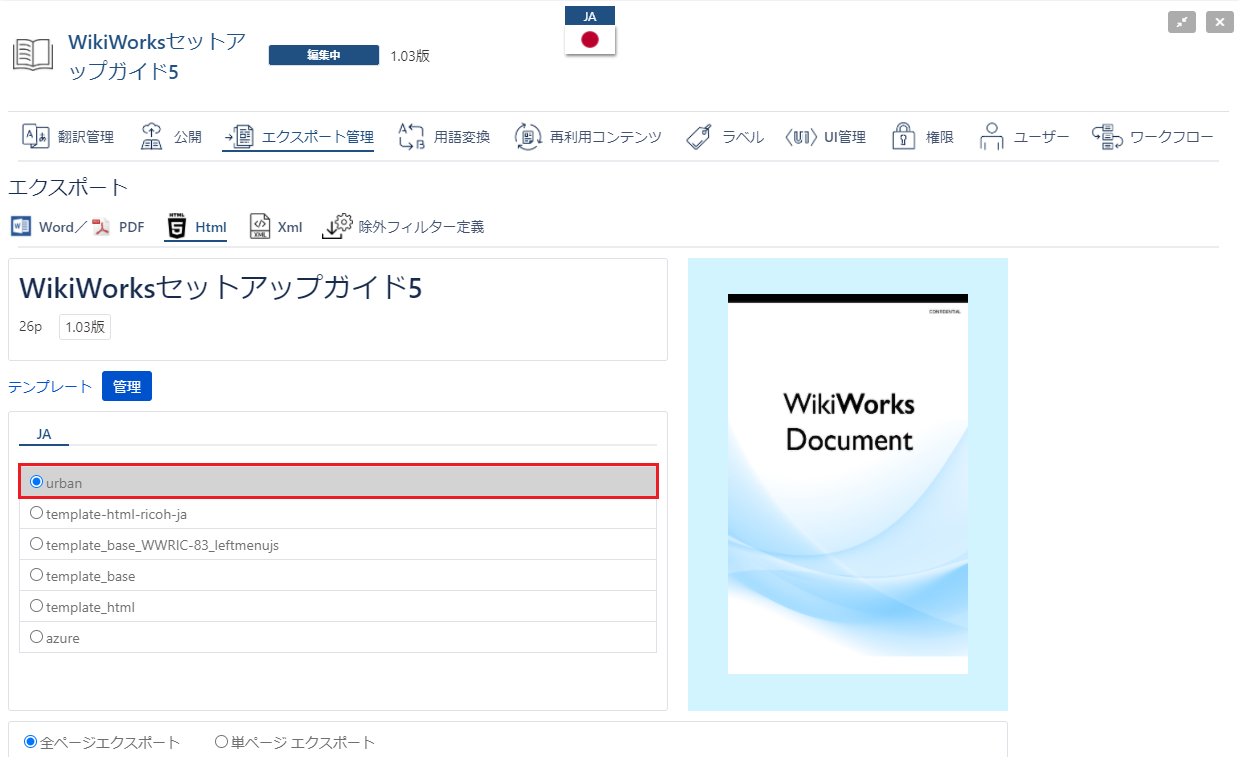Viewport: 1239px width, 757px height.
Task: Select the azure template radio button
Action: point(37,637)
